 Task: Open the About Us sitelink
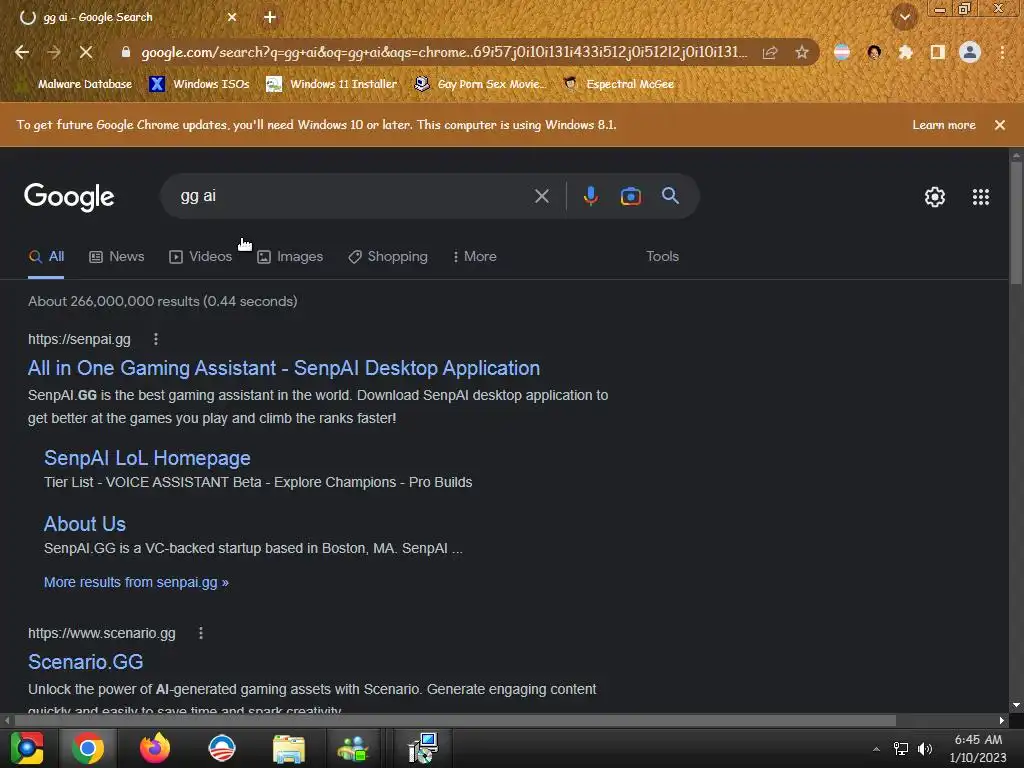tap(85, 524)
